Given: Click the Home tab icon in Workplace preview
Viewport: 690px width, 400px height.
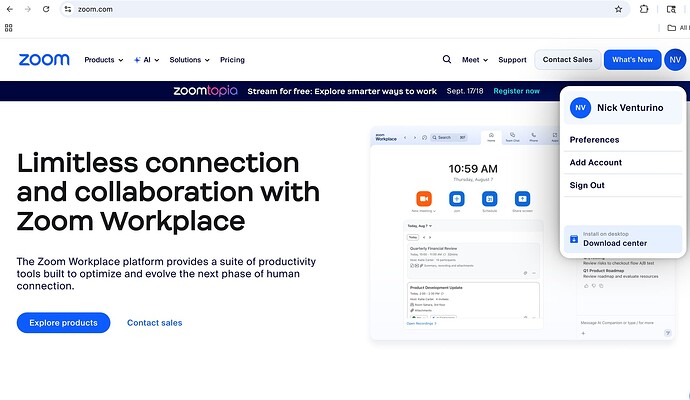Looking at the screenshot, I should 491,137.
